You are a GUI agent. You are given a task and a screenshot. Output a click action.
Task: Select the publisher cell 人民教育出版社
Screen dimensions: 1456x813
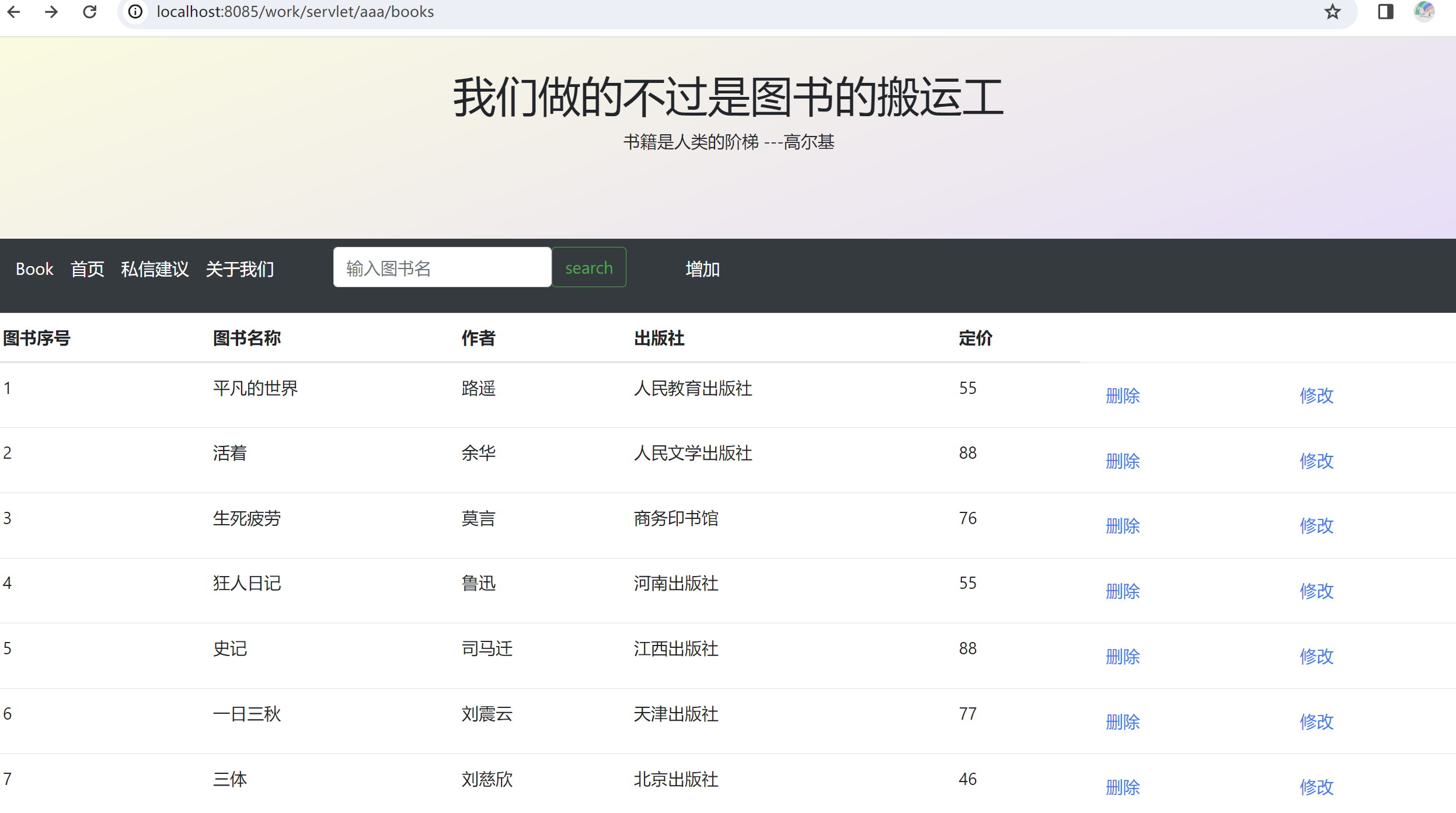(693, 388)
